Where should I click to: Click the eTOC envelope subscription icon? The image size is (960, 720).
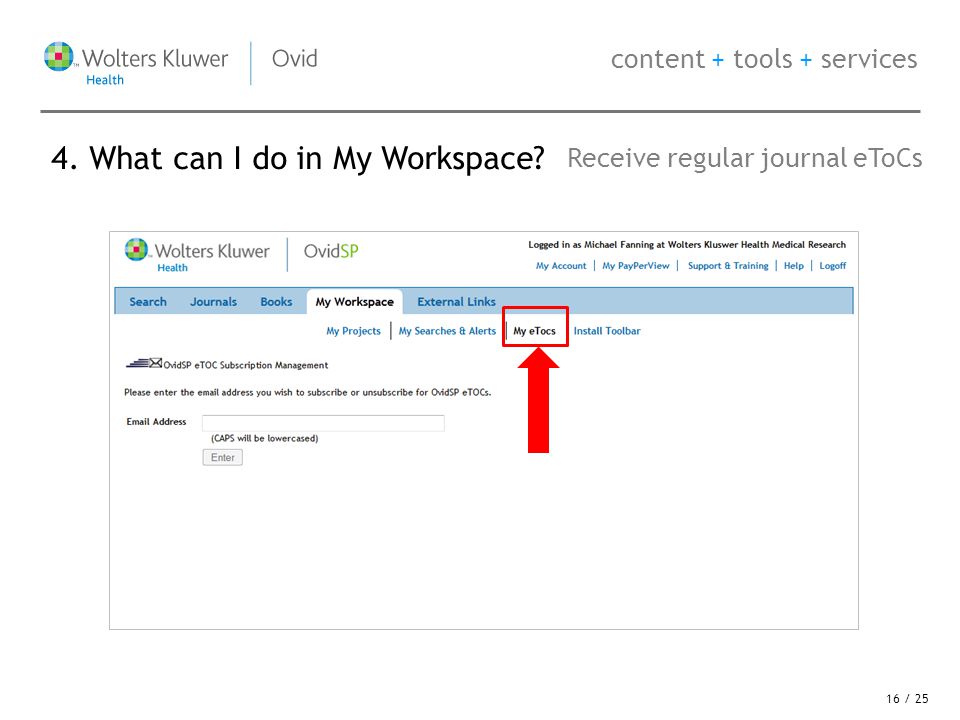pyautogui.click(x=144, y=363)
